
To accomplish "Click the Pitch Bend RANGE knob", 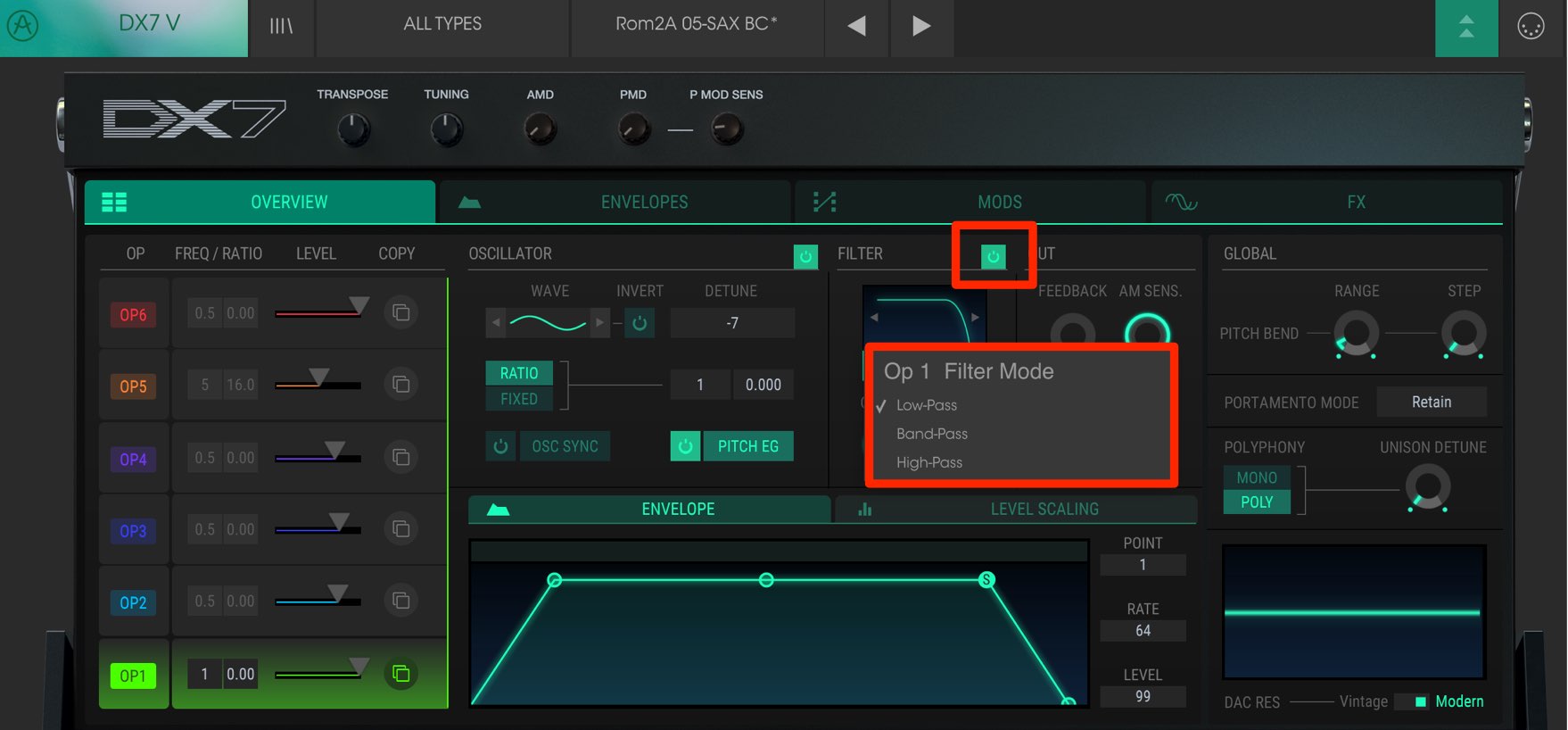I will (1356, 334).
